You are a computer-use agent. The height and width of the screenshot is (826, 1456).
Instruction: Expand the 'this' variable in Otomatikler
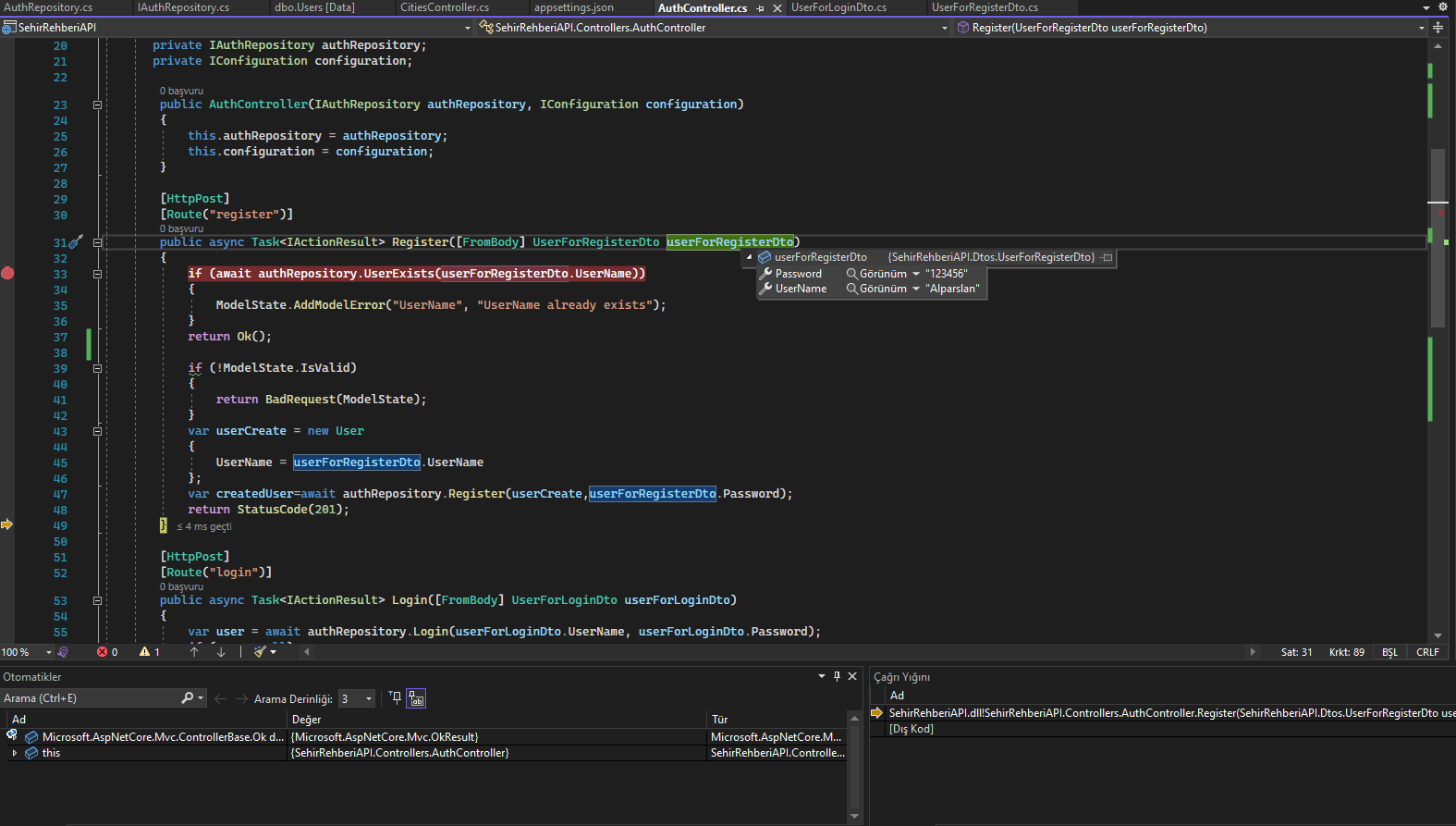click(x=14, y=753)
